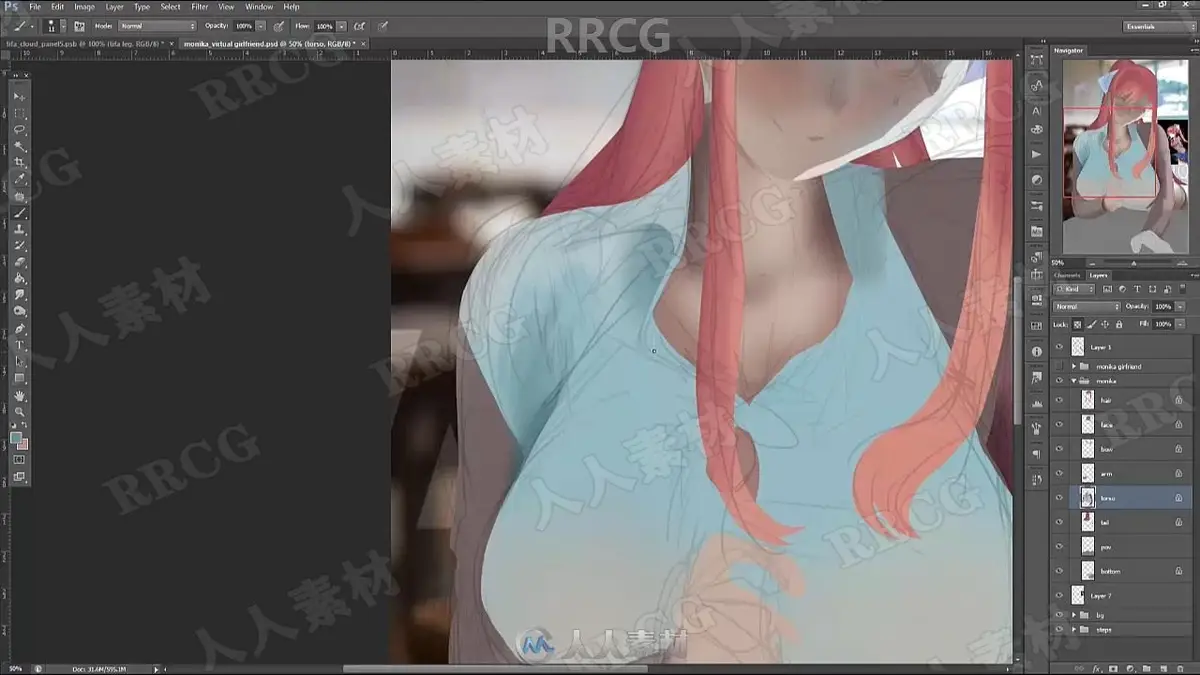This screenshot has height=675, width=1200.
Task: Delete layer with trash icon
Action: pyautogui.click(x=1179, y=667)
